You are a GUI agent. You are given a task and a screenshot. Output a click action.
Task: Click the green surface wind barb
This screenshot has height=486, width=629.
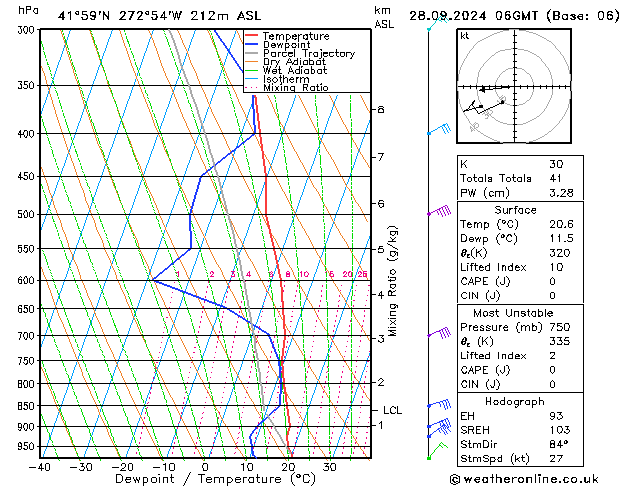pos(437,450)
